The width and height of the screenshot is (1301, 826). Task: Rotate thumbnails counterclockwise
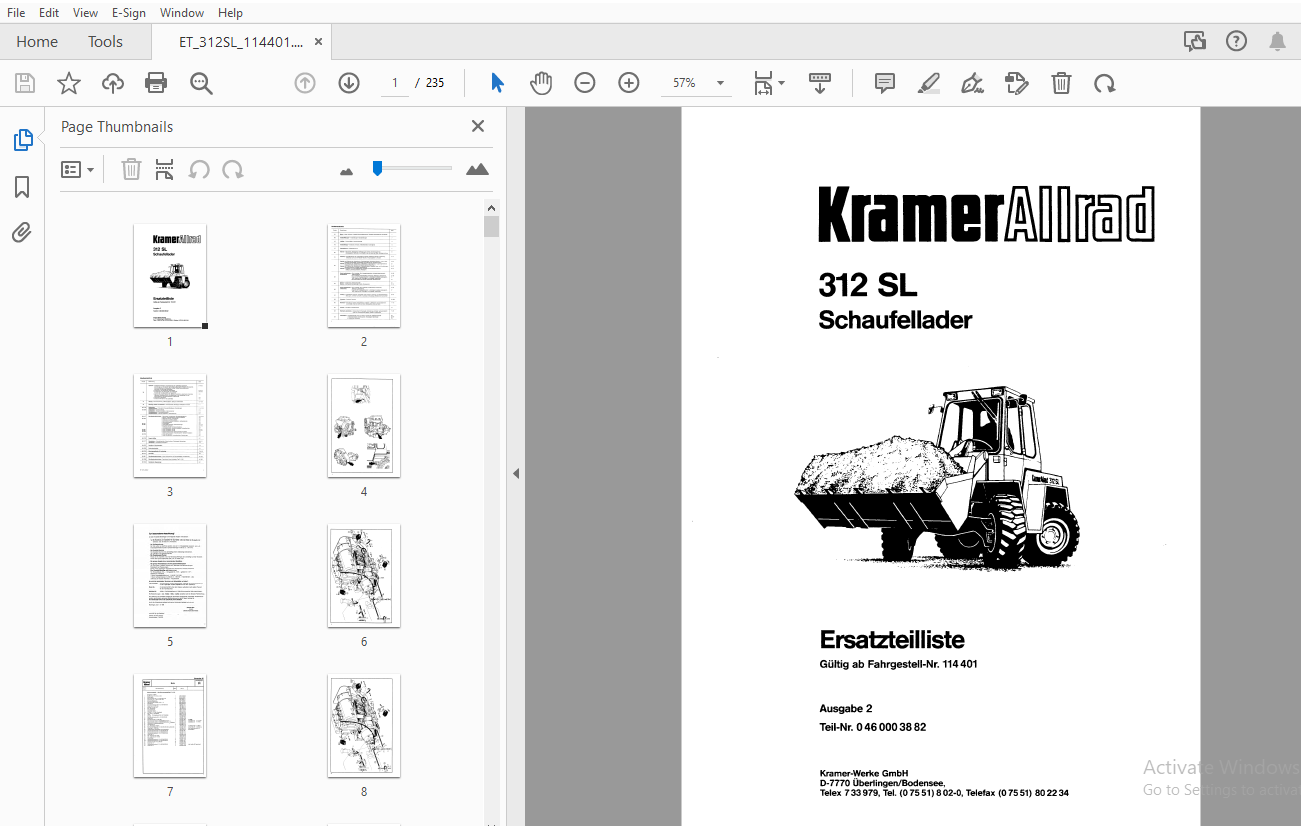(x=199, y=169)
